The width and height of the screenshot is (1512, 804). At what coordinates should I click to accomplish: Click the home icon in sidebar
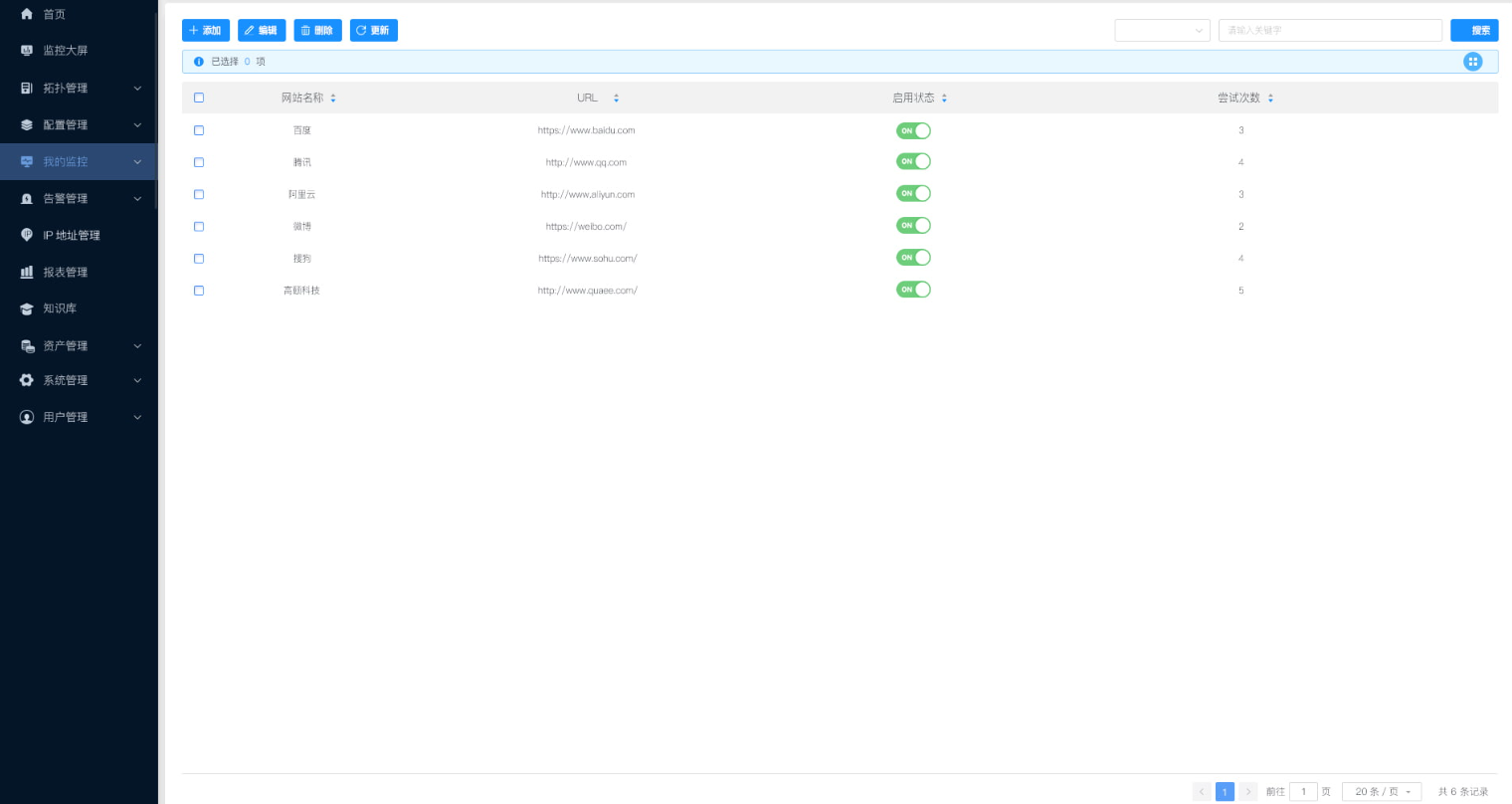coord(27,14)
